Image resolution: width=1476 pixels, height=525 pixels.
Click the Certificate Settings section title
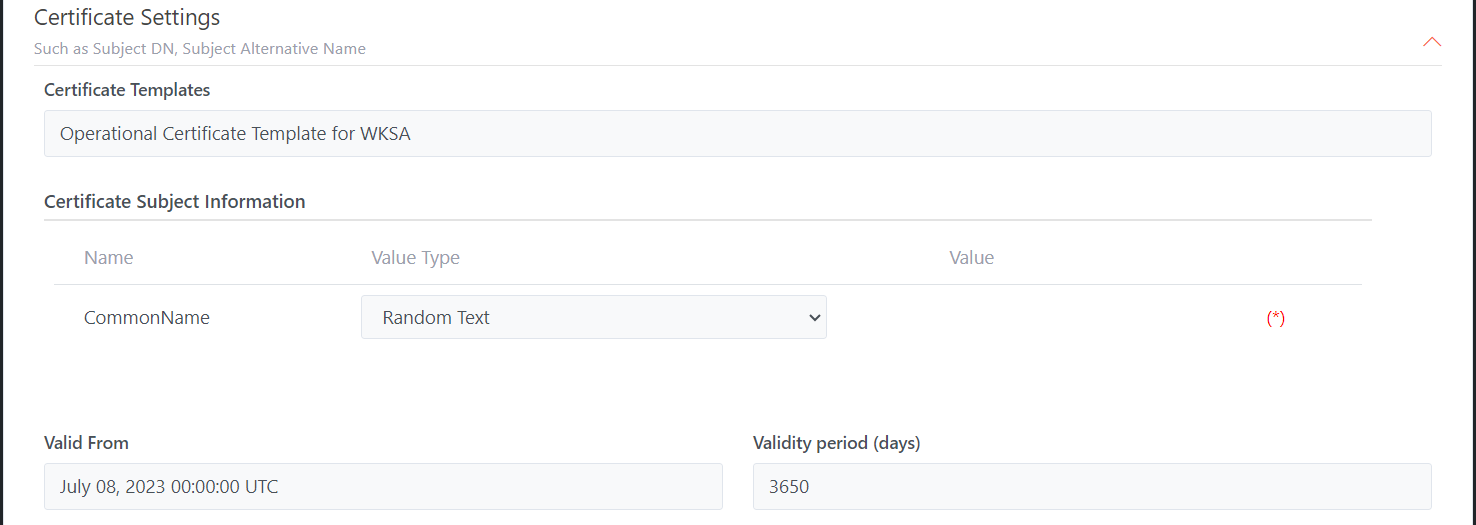[127, 18]
